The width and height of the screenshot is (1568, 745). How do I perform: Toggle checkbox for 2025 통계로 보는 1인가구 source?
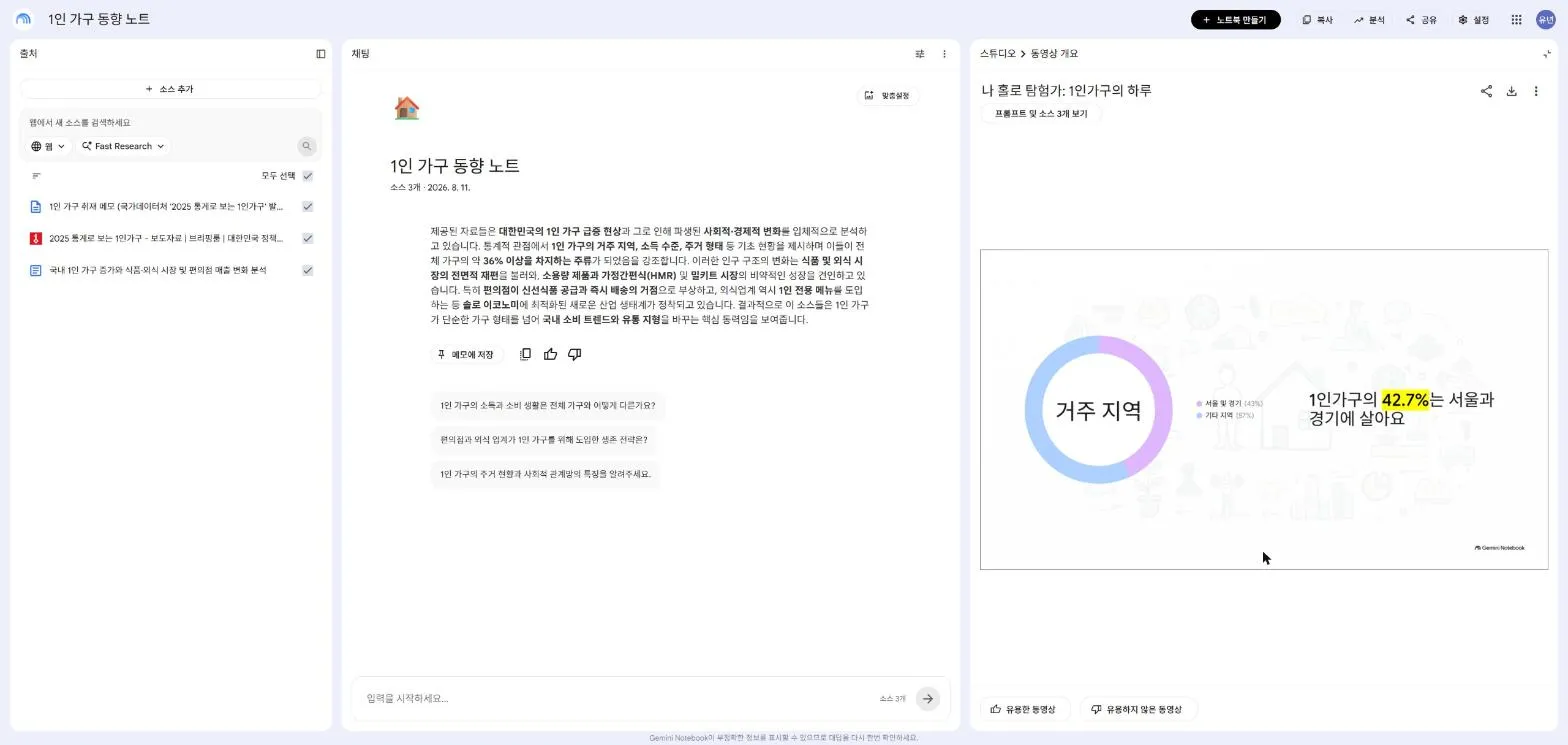[308, 238]
